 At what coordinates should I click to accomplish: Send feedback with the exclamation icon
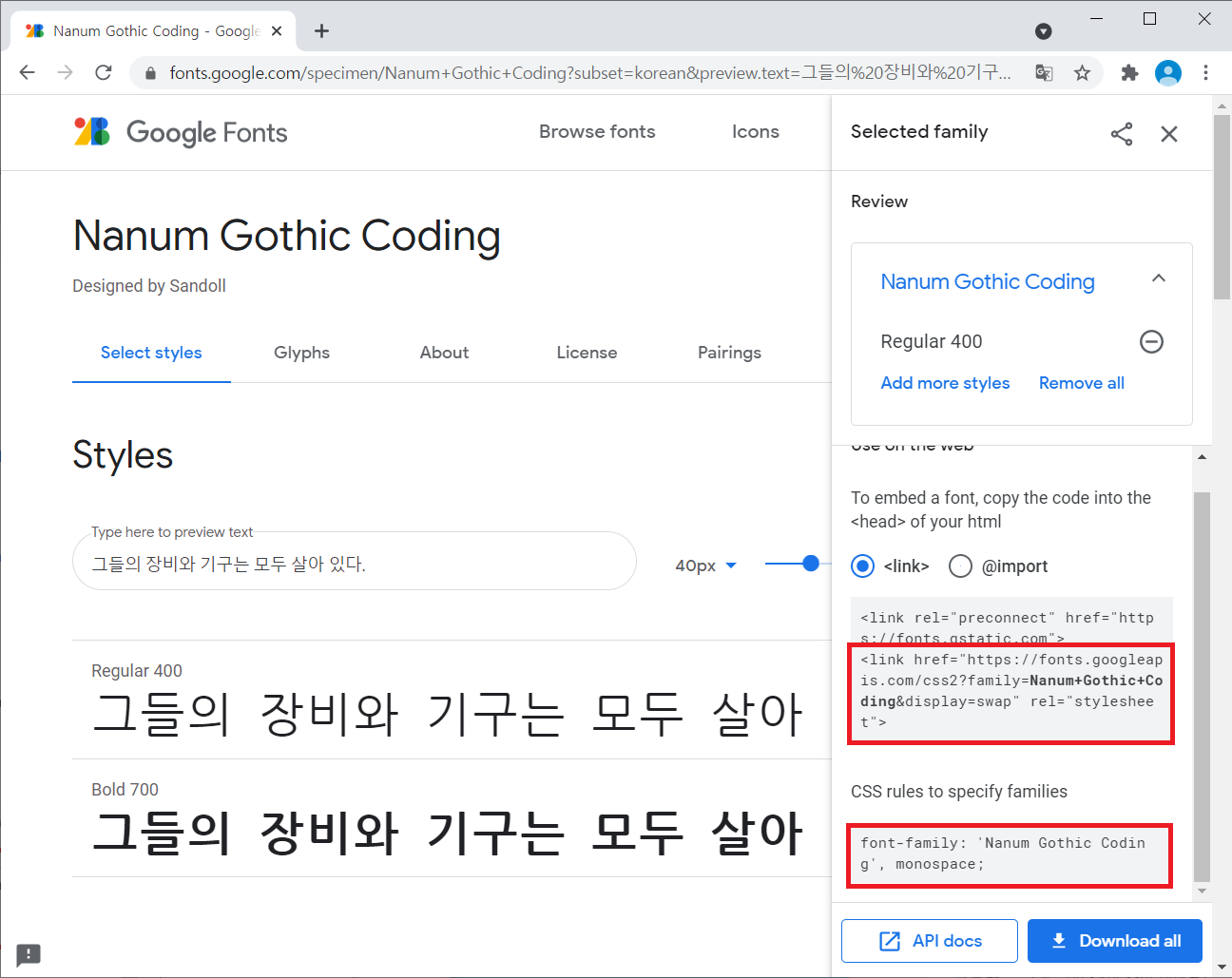pos(29,954)
